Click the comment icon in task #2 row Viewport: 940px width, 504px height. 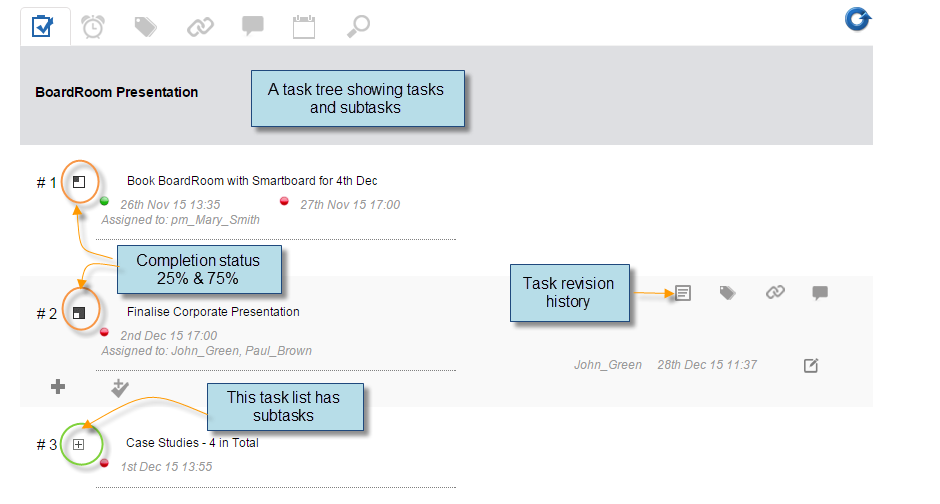coord(820,292)
